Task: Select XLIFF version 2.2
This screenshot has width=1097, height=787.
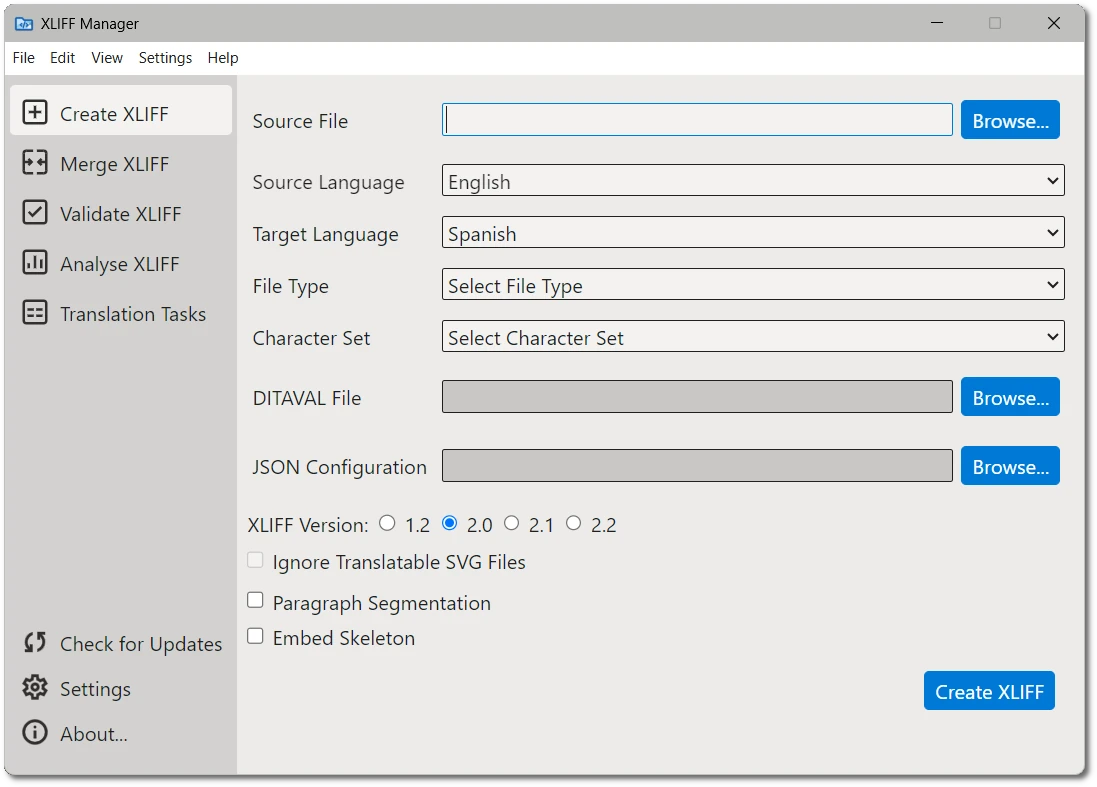Action: (x=574, y=523)
